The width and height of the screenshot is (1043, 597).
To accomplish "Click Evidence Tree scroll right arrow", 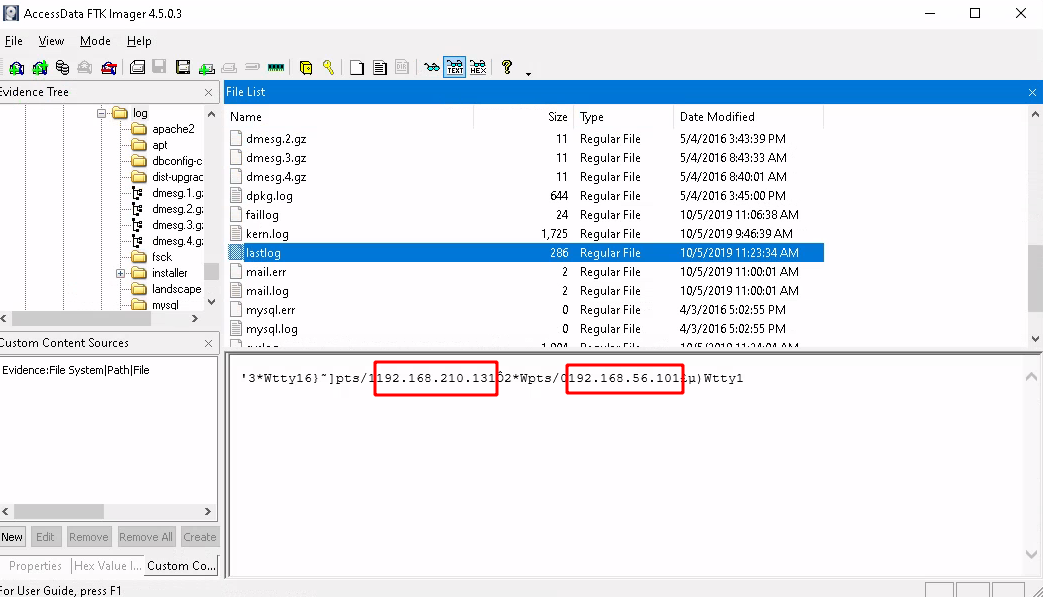I will (x=194, y=319).
